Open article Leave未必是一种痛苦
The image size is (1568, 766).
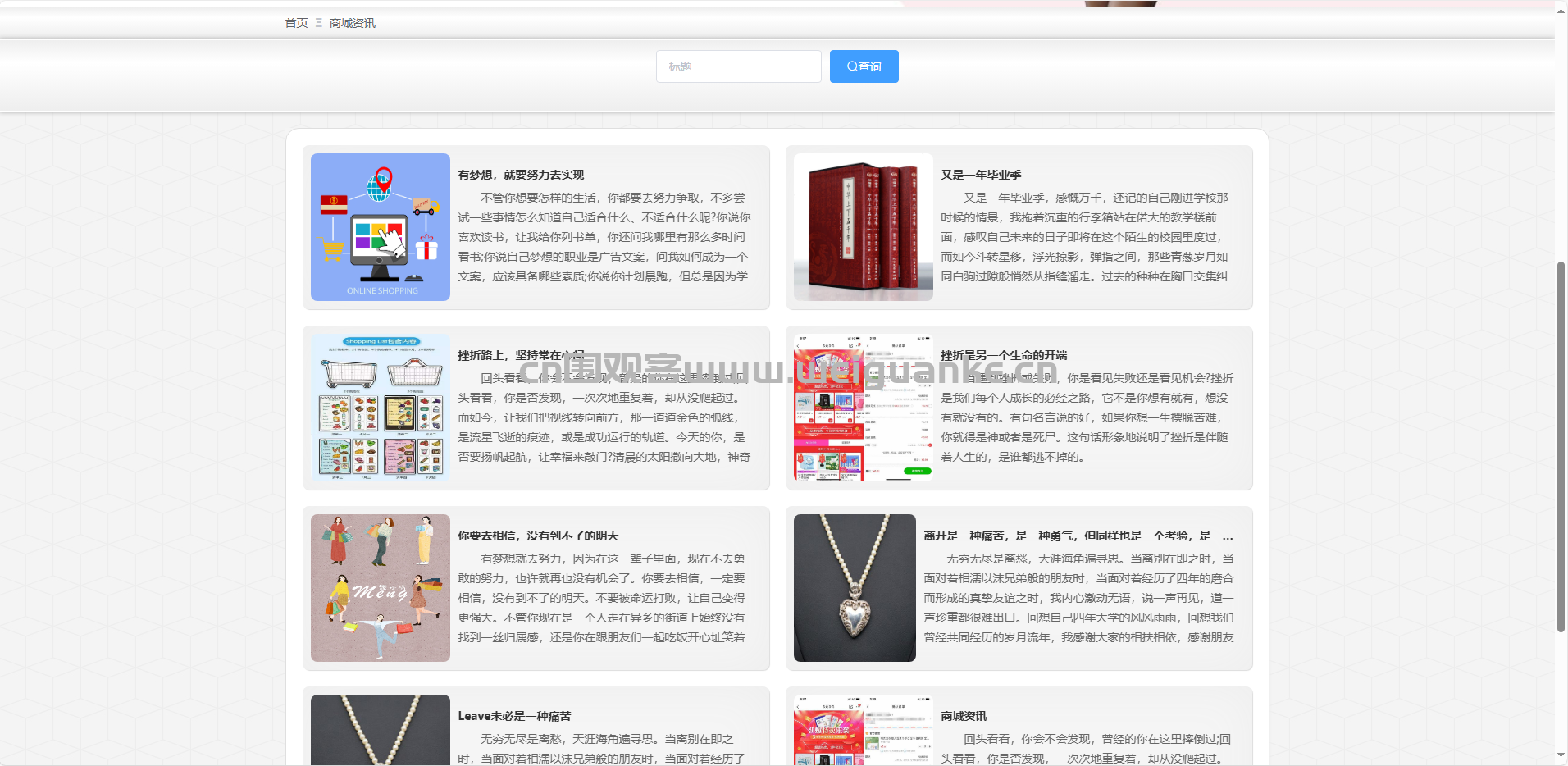pos(514,716)
